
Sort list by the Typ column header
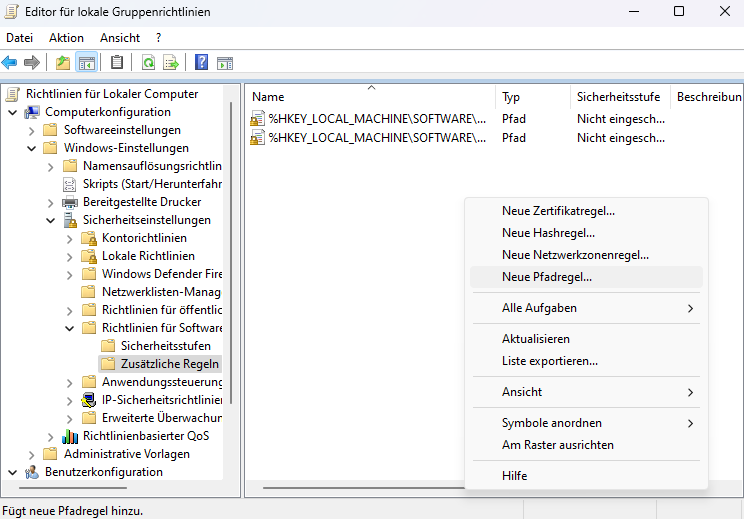coord(532,97)
